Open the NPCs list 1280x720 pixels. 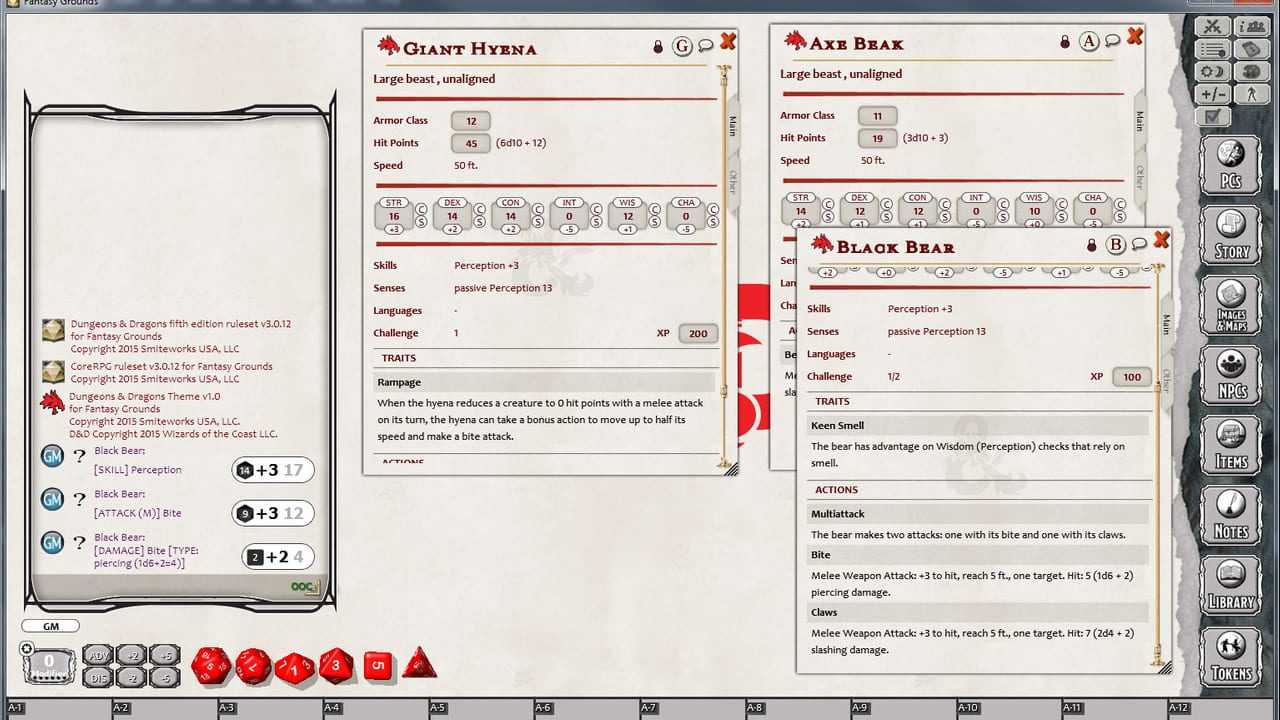[1231, 374]
